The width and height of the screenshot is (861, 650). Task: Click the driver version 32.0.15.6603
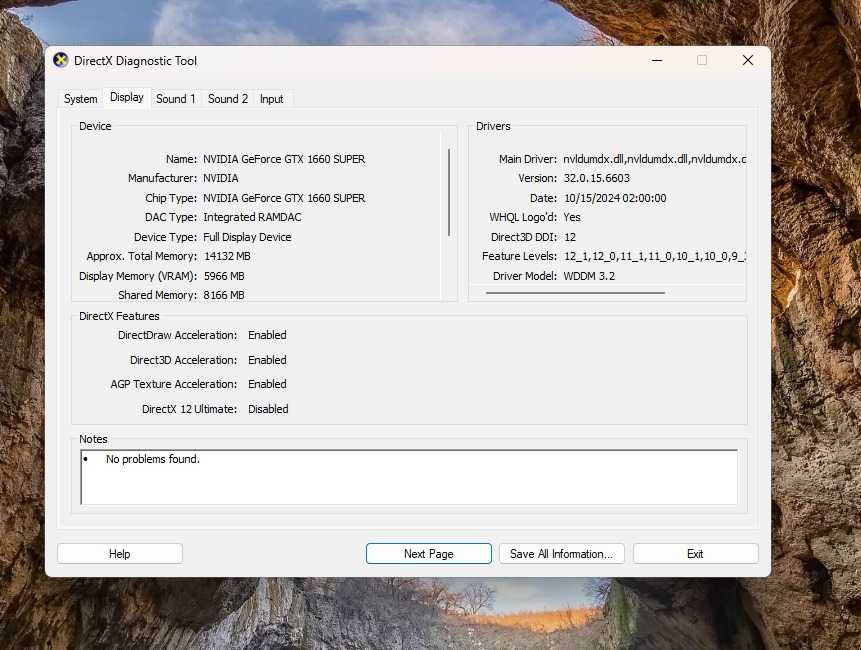596,178
